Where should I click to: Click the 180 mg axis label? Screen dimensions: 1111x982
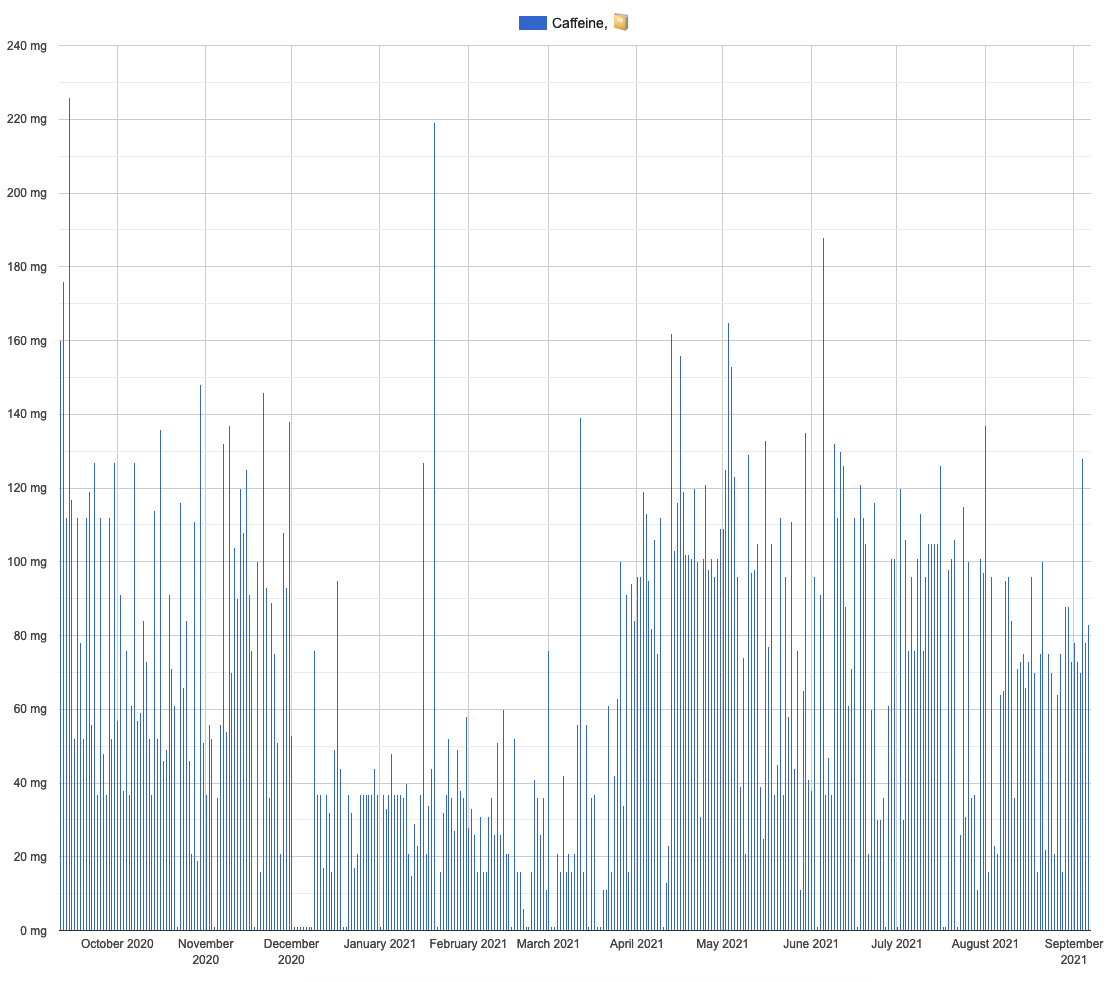click(27, 267)
